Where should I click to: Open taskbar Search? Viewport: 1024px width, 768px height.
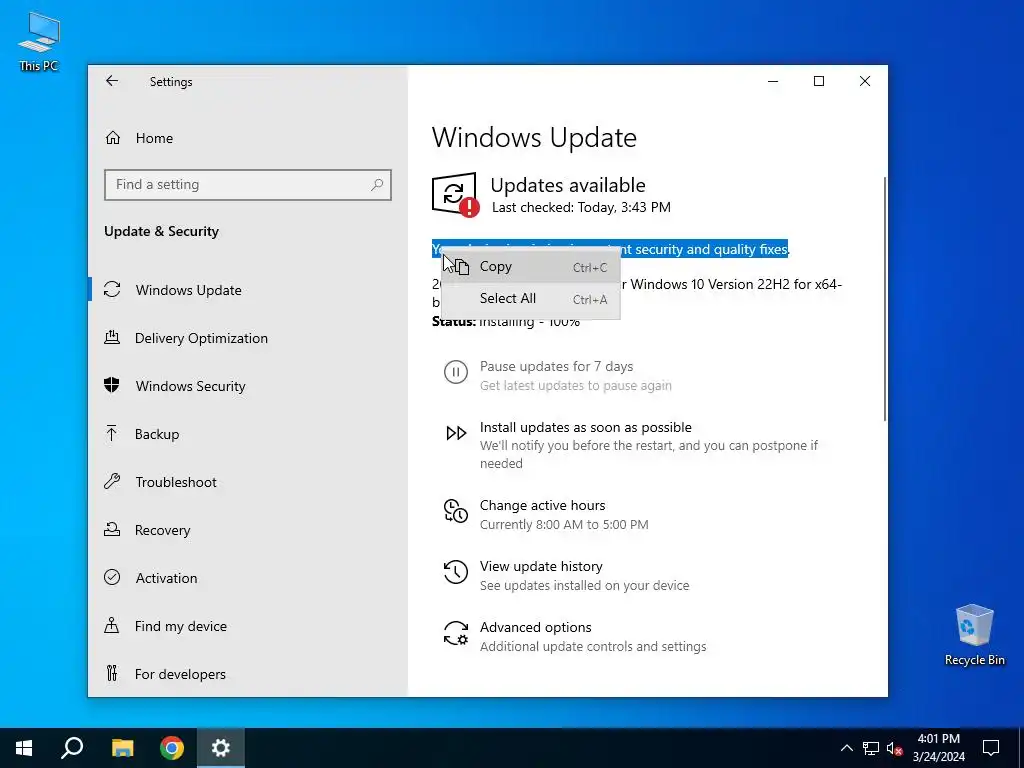click(x=72, y=748)
